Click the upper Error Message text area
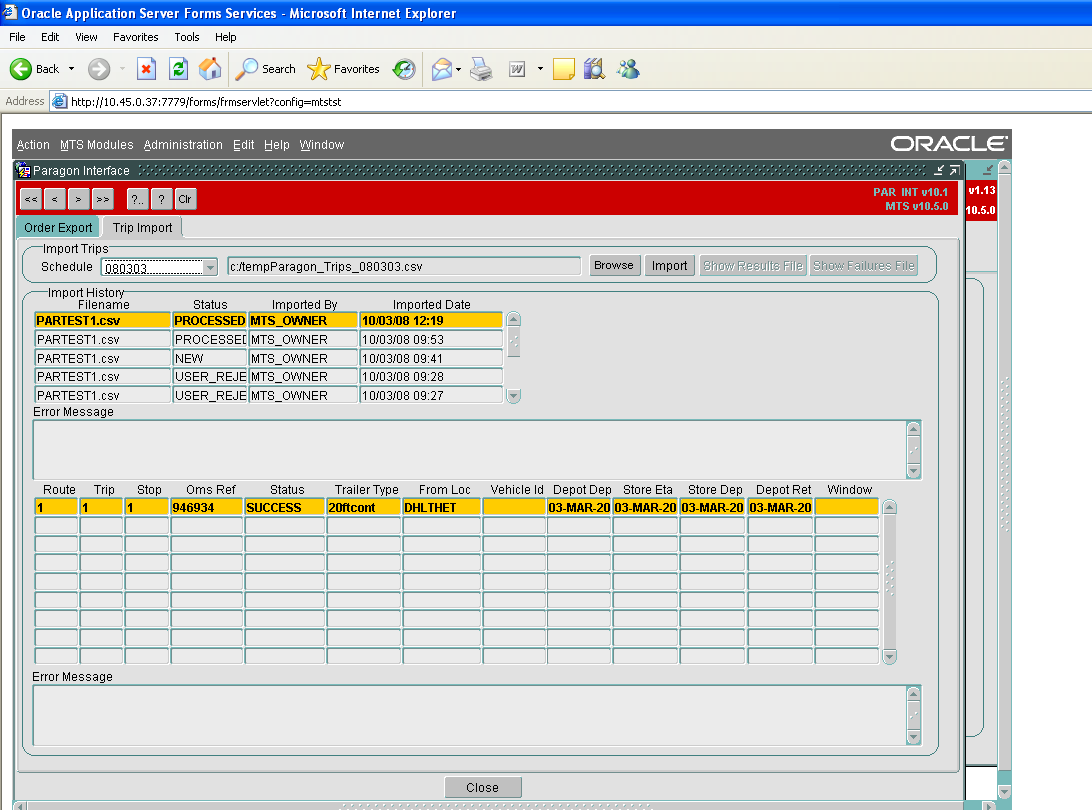Screen dimensions: 1092x810 pos(470,449)
